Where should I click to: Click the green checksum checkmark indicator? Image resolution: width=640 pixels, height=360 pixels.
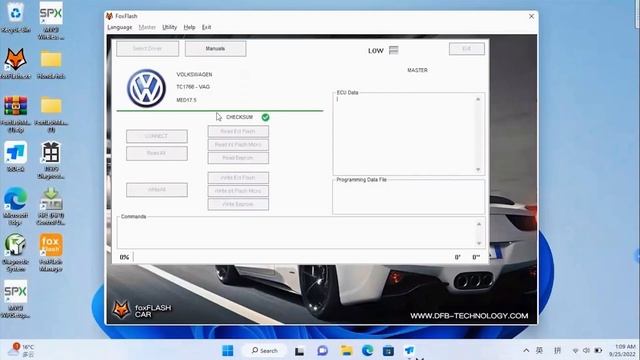point(265,118)
